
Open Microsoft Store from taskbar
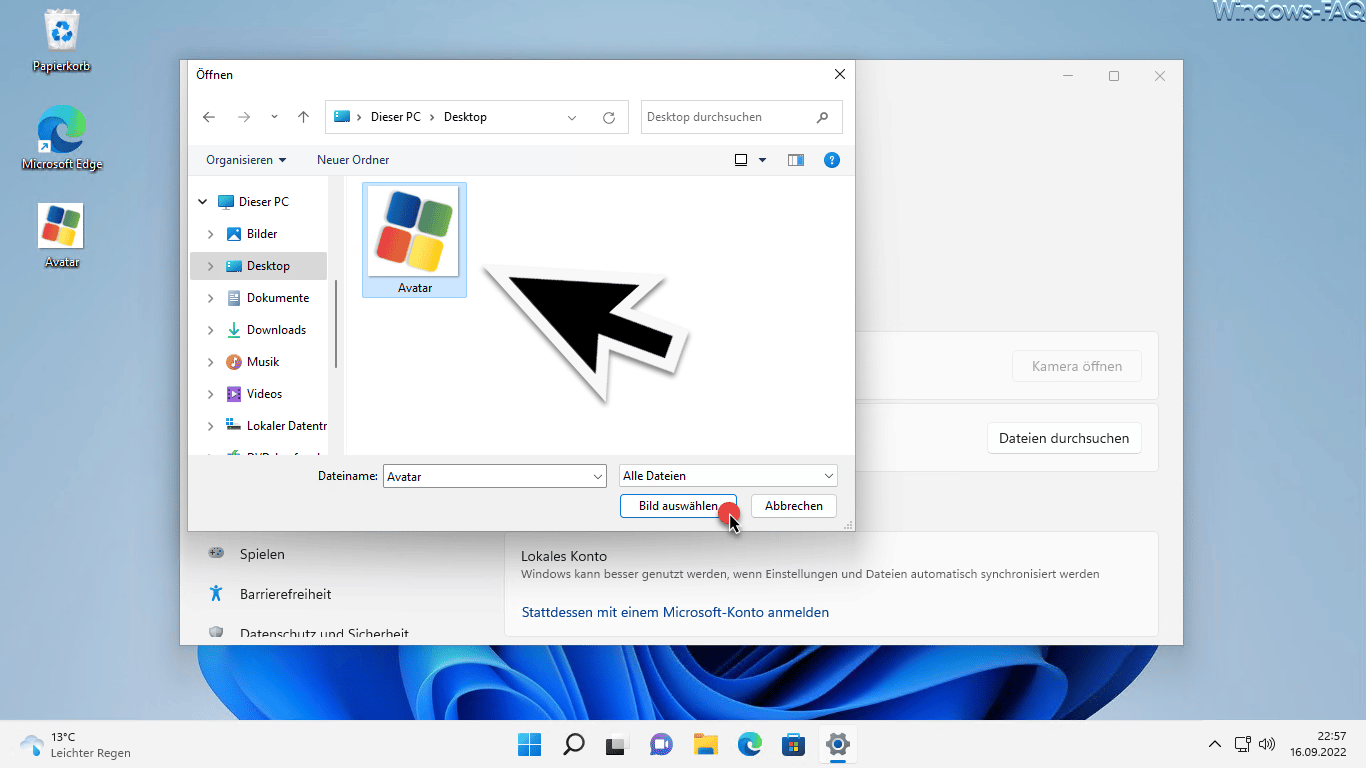click(x=794, y=744)
